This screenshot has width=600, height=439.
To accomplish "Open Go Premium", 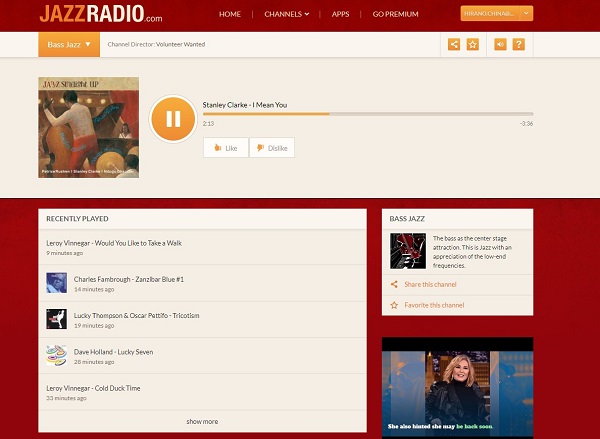I will pyautogui.click(x=395, y=14).
